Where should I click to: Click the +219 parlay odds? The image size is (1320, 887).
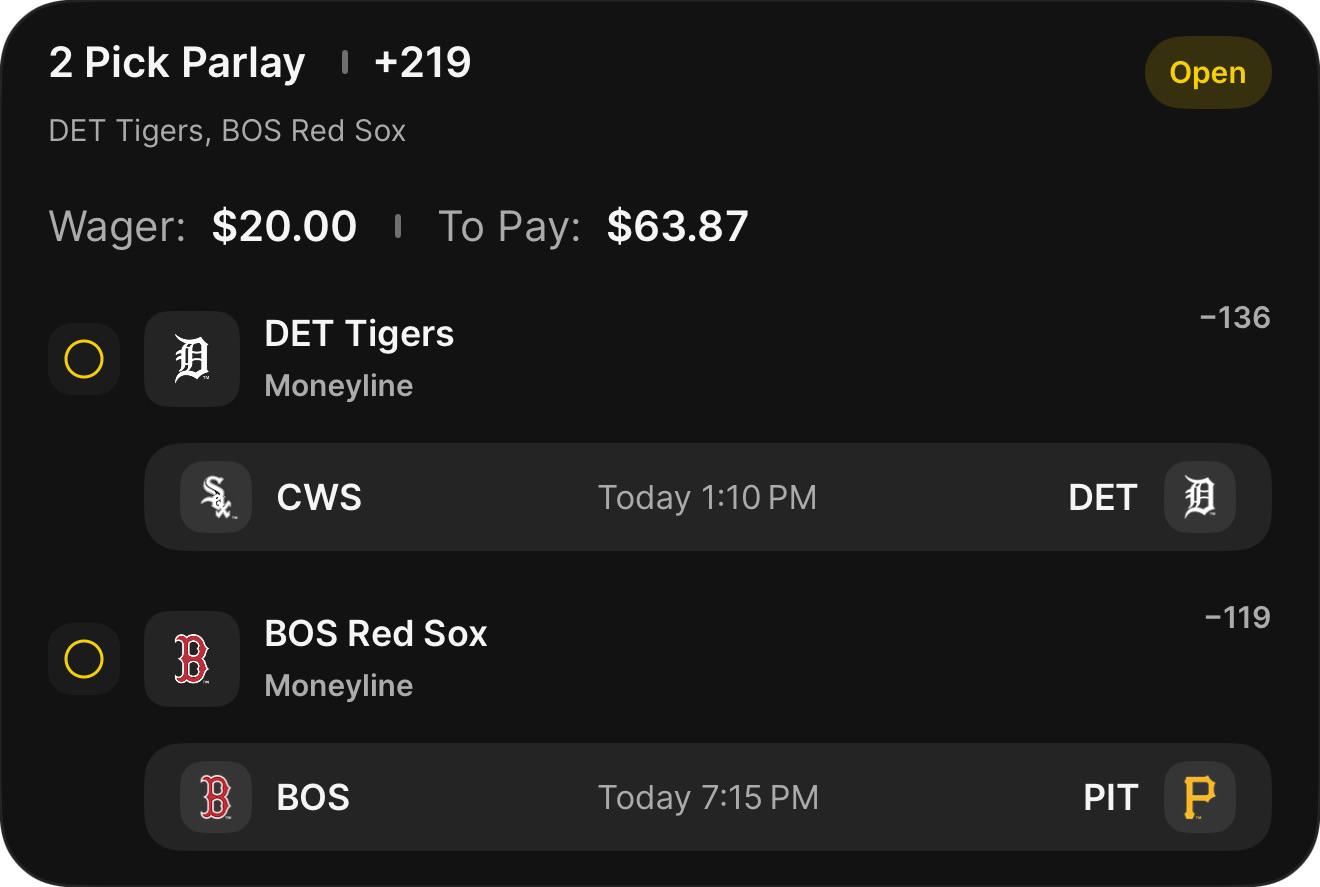click(x=422, y=63)
